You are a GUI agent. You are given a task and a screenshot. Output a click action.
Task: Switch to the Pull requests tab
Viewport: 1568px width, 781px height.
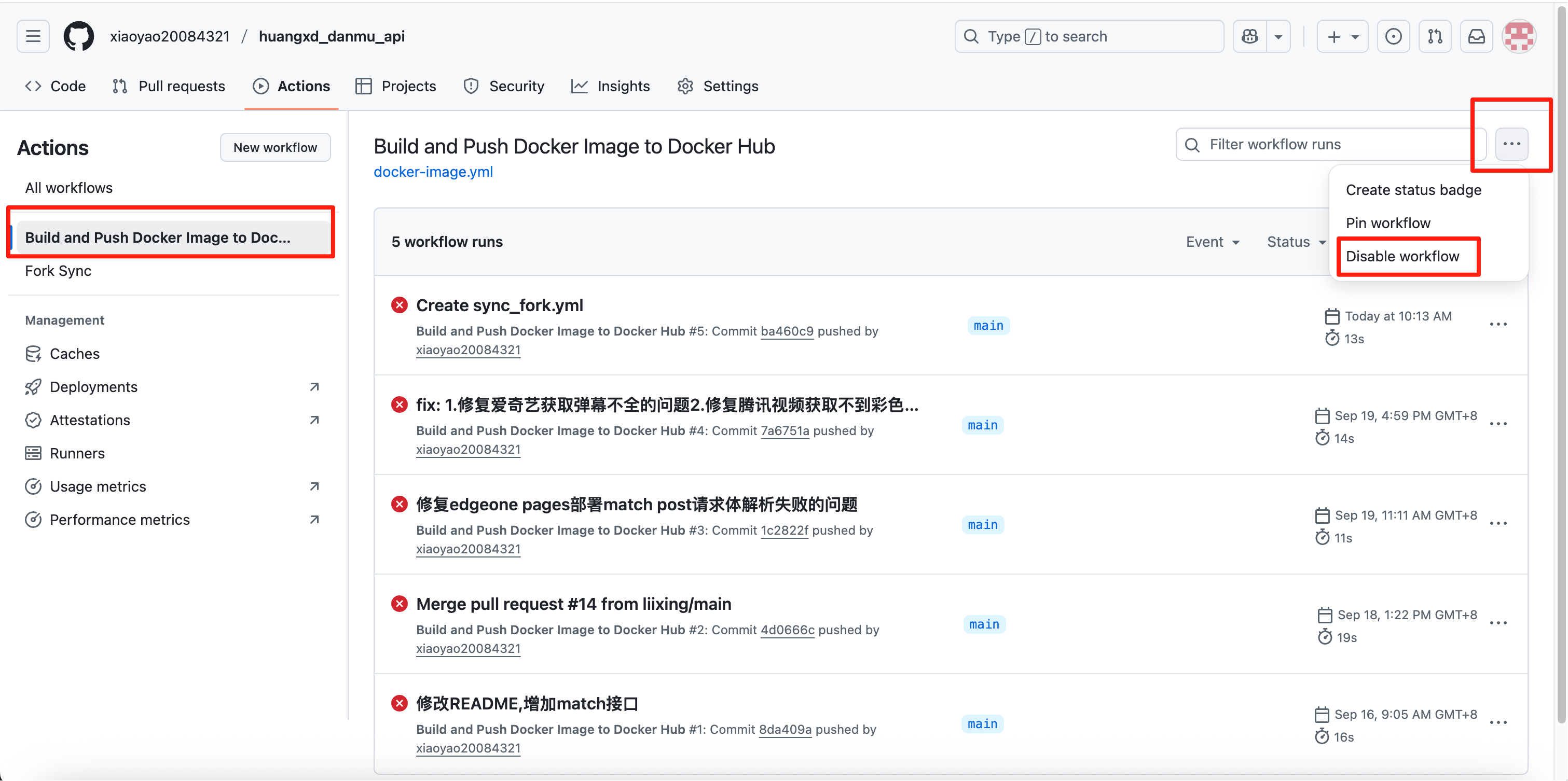click(x=169, y=87)
